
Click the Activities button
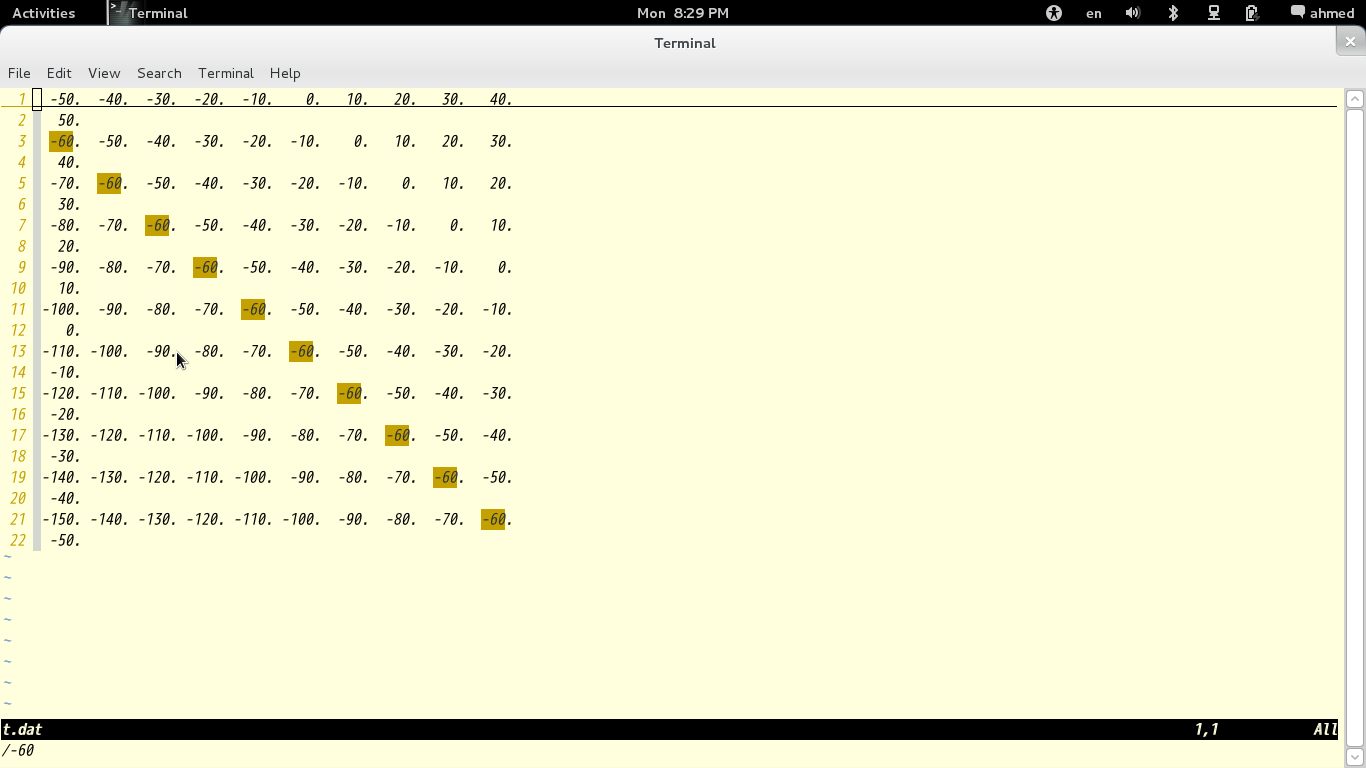pos(43,13)
